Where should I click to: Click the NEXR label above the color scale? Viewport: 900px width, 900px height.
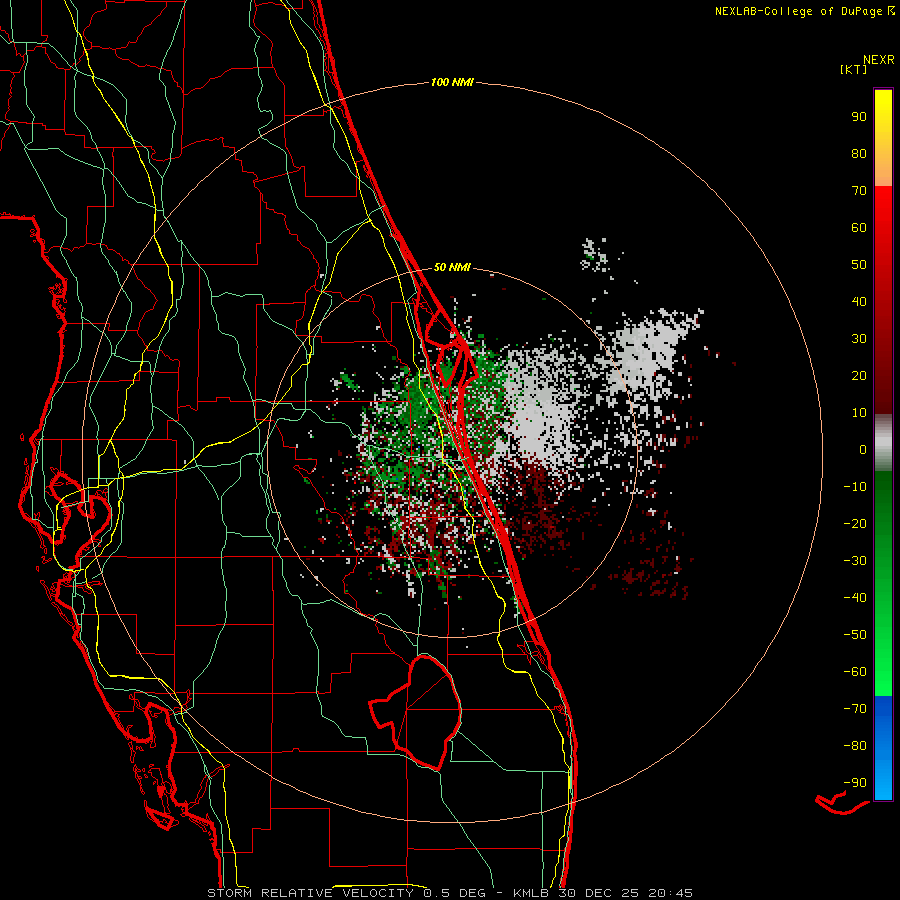tap(879, 60)
